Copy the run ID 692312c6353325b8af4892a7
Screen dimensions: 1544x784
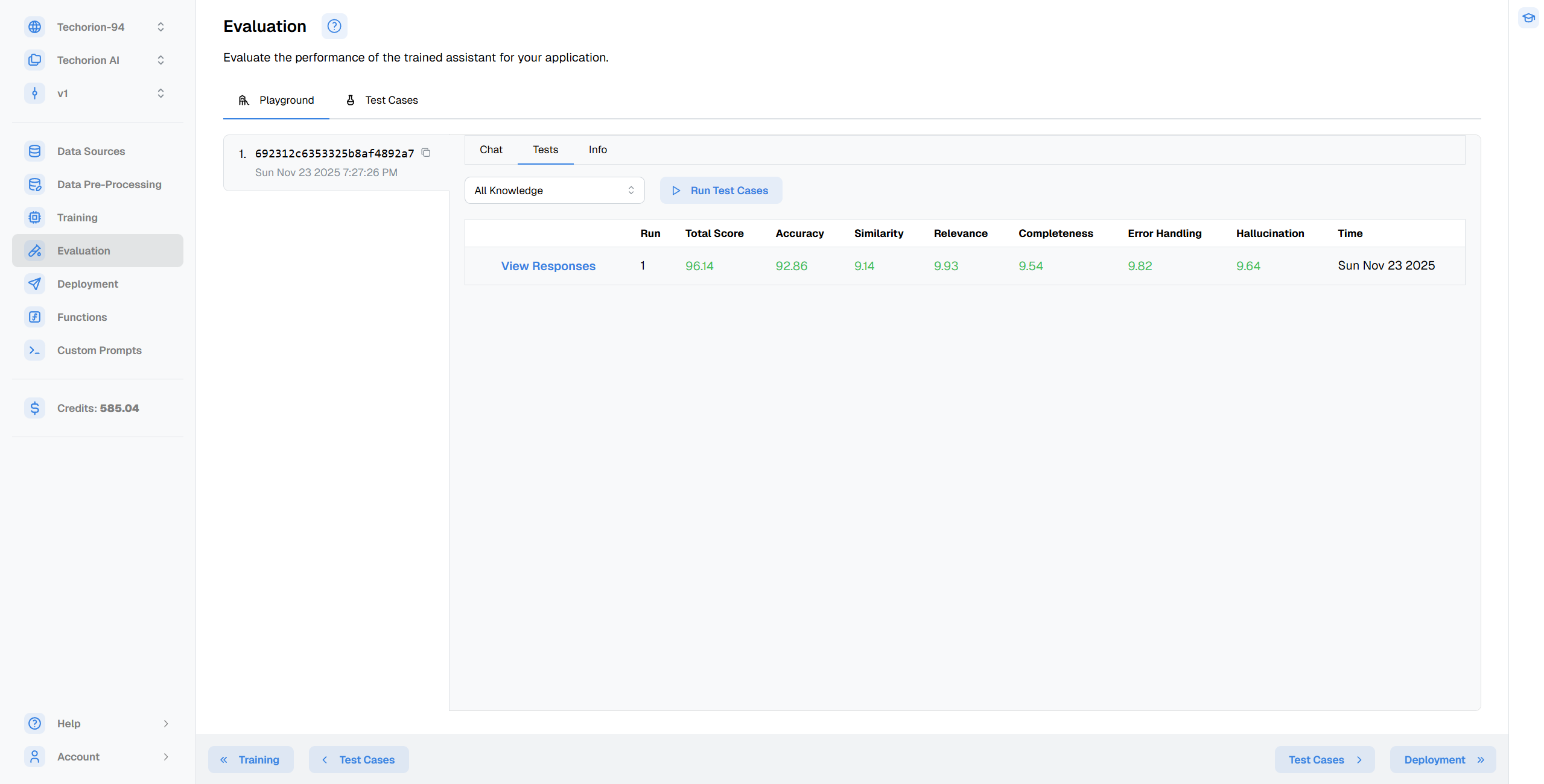point(427,153)
